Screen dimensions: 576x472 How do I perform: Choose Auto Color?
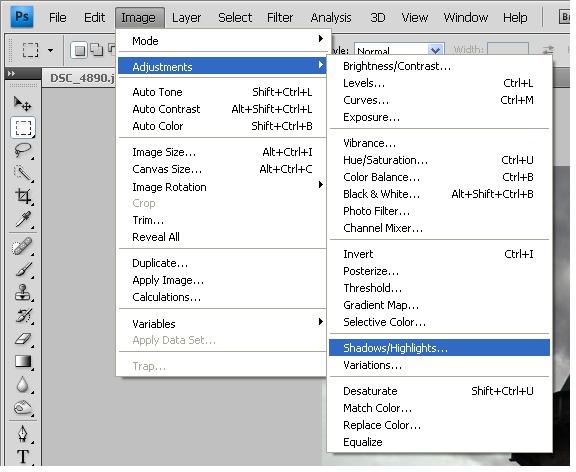222,126
